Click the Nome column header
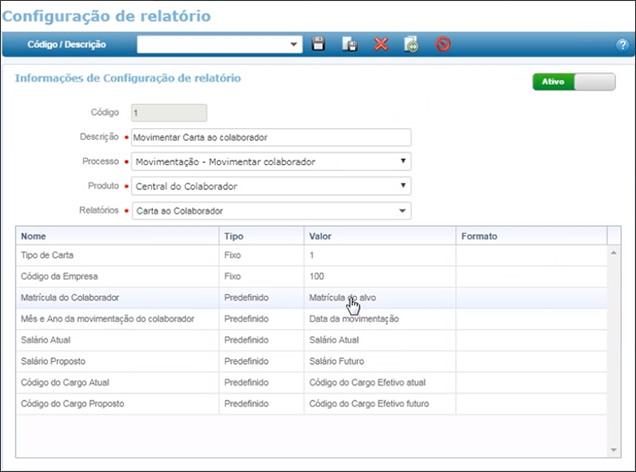Viewport: 636px width, 472px height. [117, 236]
